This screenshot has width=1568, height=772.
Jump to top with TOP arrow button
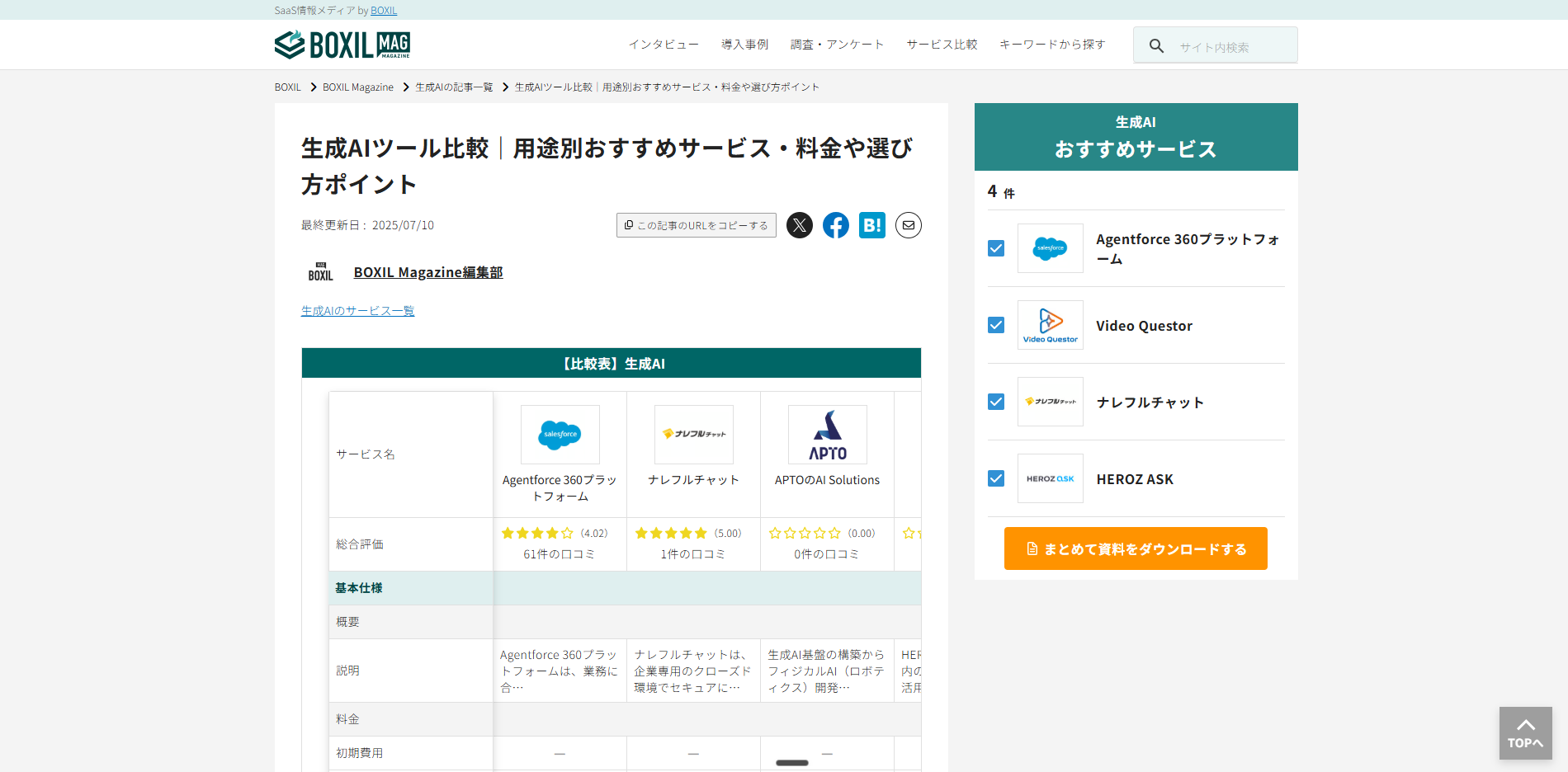pos(1526,733)
